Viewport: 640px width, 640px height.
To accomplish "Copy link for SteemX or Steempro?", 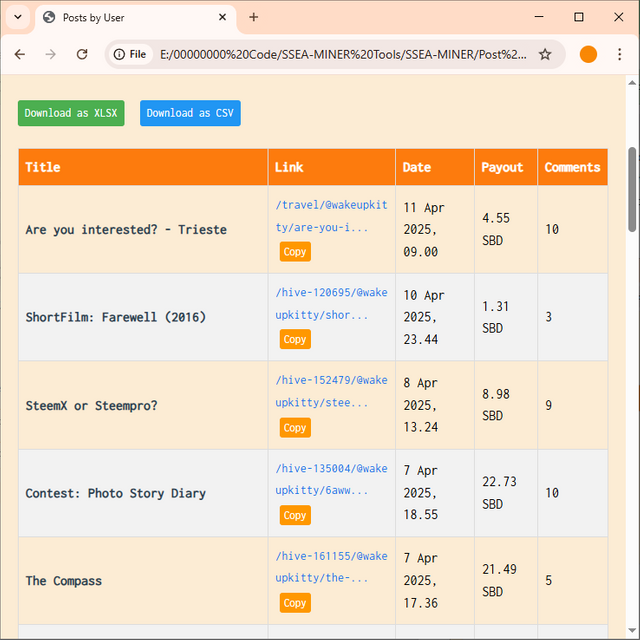I will [x=295, y=427].
